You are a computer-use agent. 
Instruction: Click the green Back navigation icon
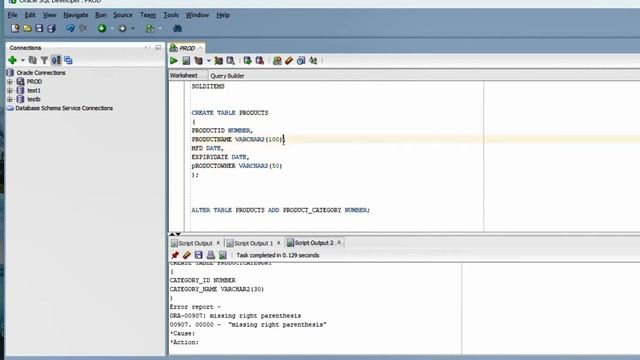point(102,28)
